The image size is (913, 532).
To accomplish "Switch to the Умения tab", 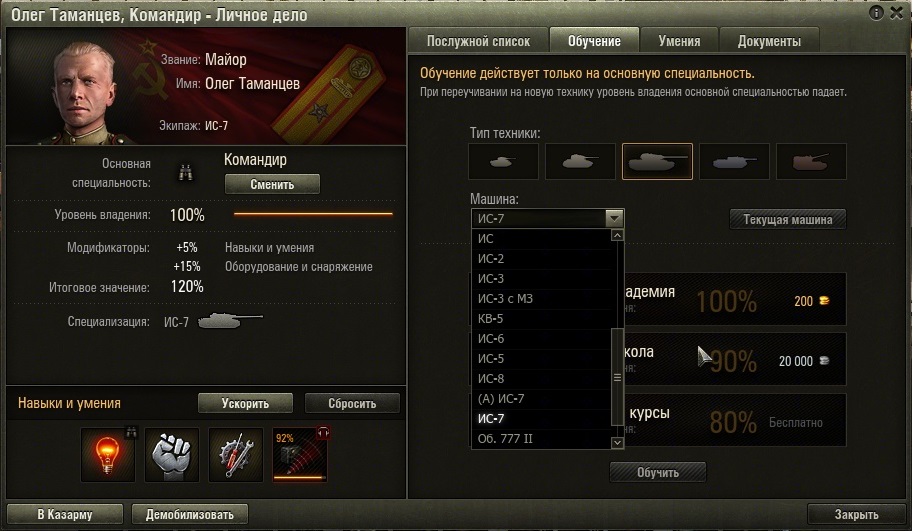I will (679, 41).
